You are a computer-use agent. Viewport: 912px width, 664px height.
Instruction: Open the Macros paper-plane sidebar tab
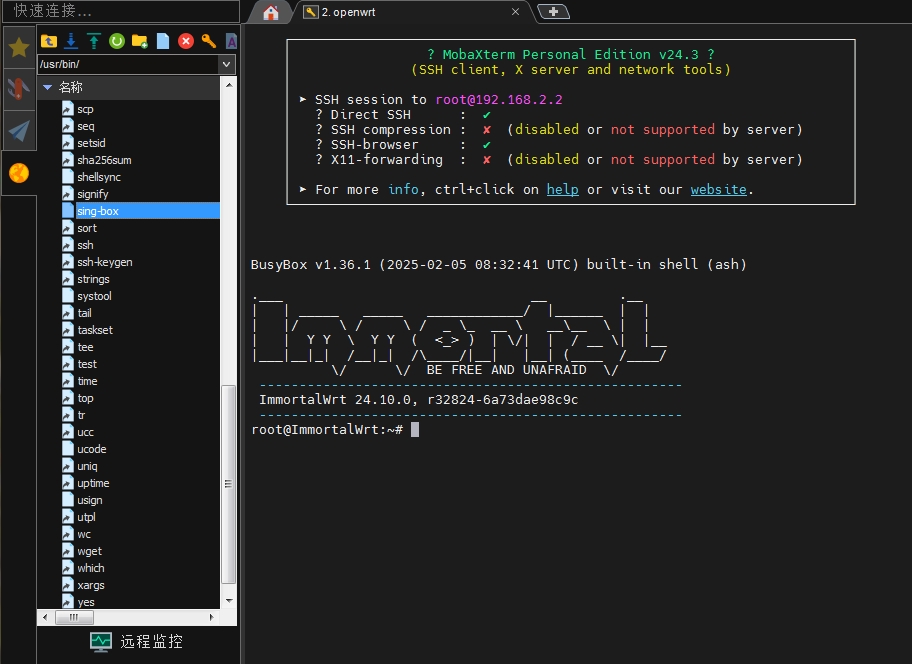point(19,131)
